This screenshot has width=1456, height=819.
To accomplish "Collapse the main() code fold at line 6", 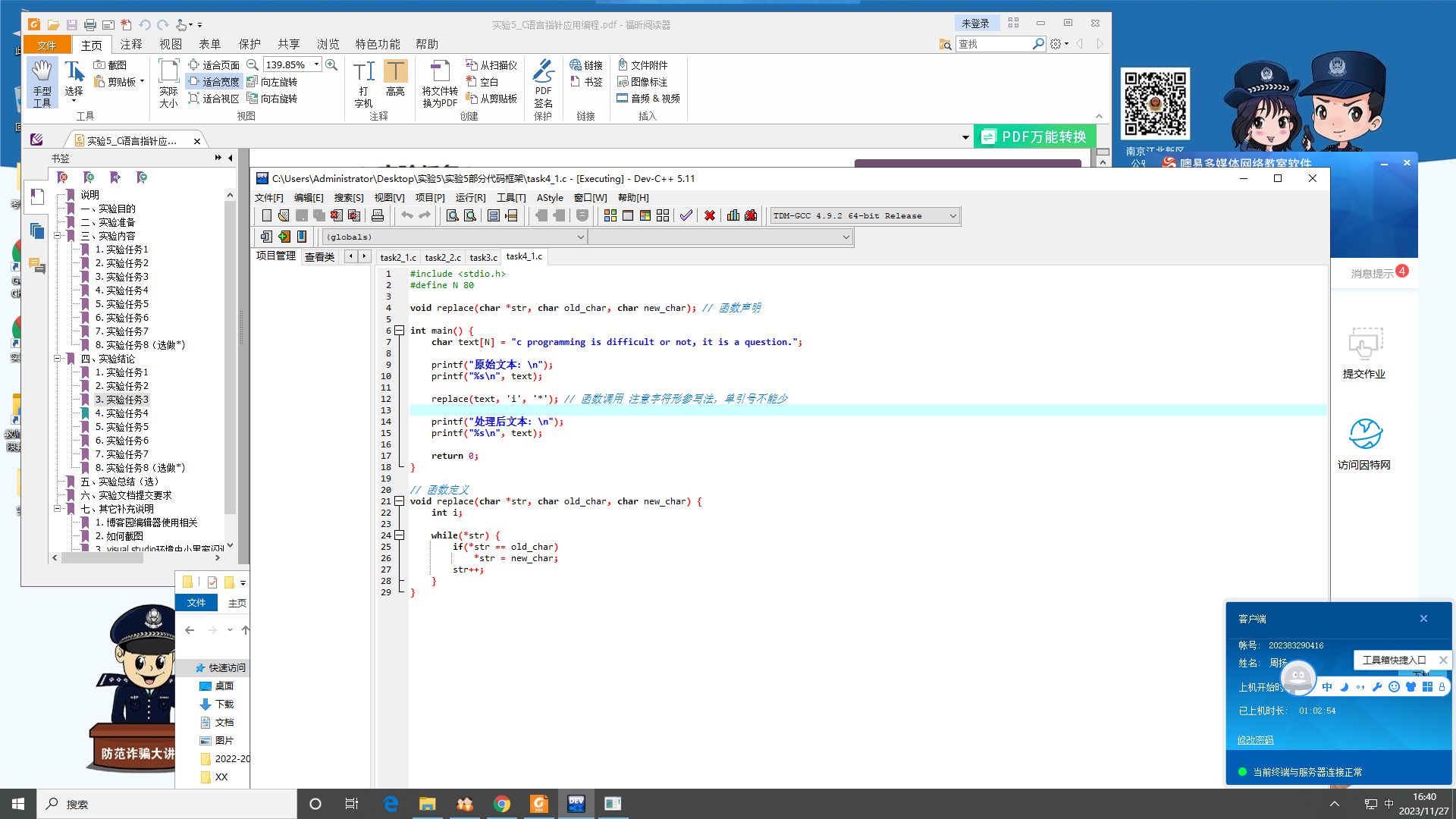I will pos(400,331).
